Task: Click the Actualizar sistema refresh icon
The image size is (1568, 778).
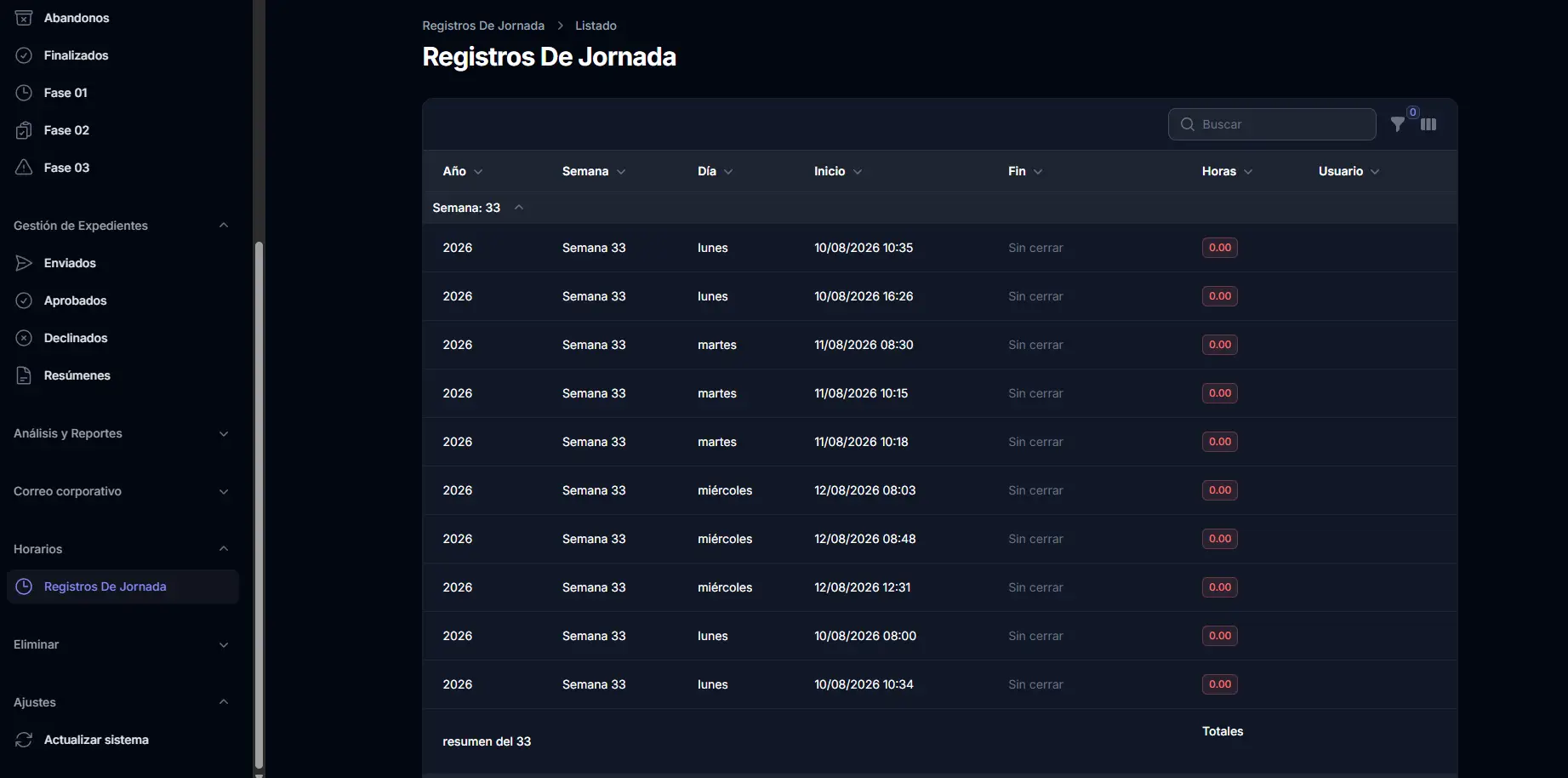Action: pyautogui.click(x=24, y=740)
